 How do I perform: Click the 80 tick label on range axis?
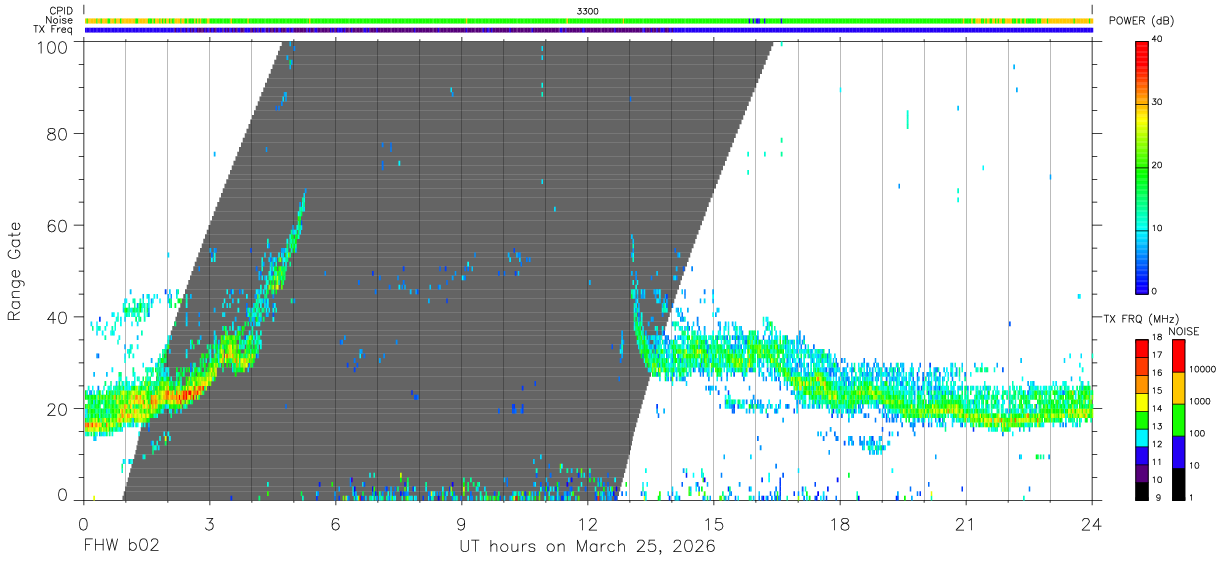pyautogui.click(x=59, y=134)
